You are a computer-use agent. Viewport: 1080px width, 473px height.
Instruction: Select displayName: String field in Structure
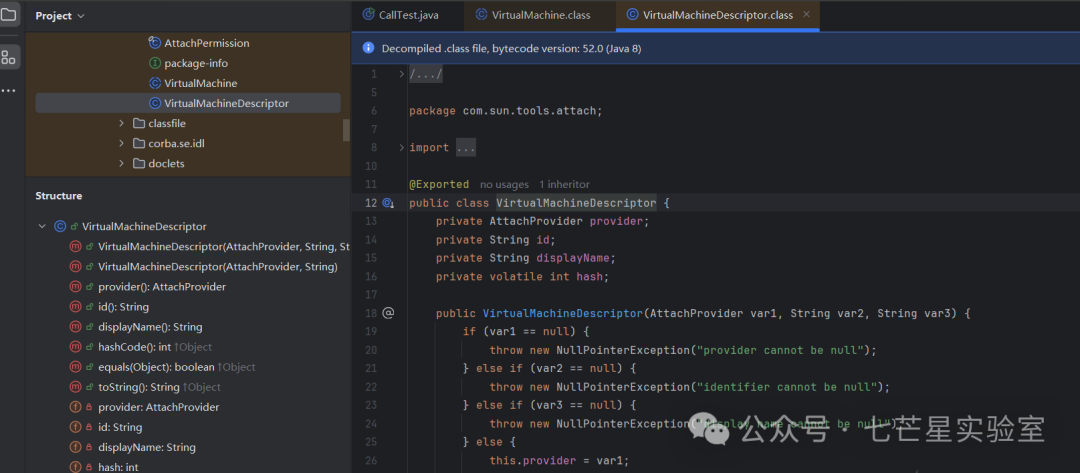tap(147, 448)
